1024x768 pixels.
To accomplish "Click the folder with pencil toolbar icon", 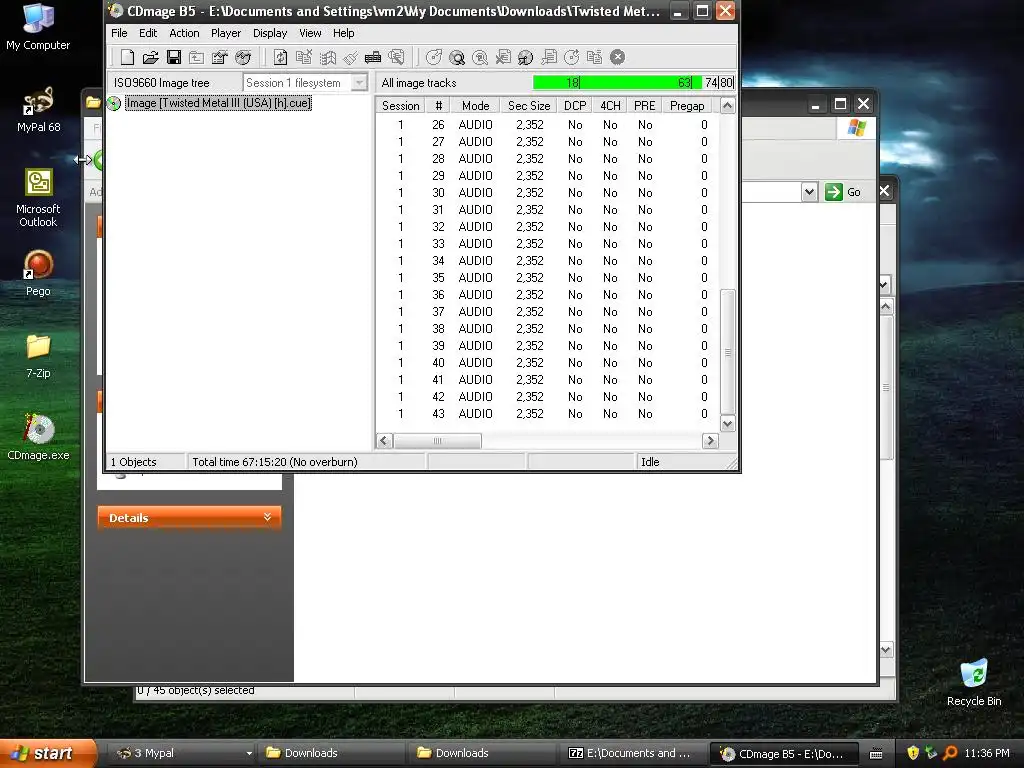I will click(219, 57).
